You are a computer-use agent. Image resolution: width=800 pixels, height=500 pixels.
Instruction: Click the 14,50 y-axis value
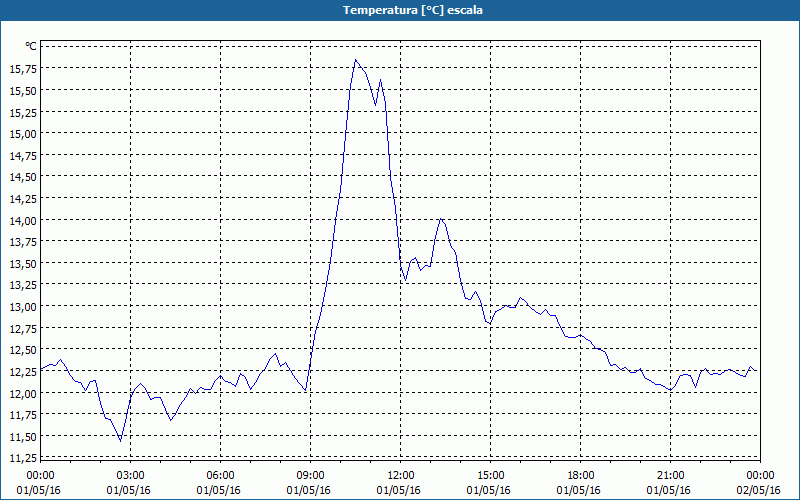[x=22, y=177]
